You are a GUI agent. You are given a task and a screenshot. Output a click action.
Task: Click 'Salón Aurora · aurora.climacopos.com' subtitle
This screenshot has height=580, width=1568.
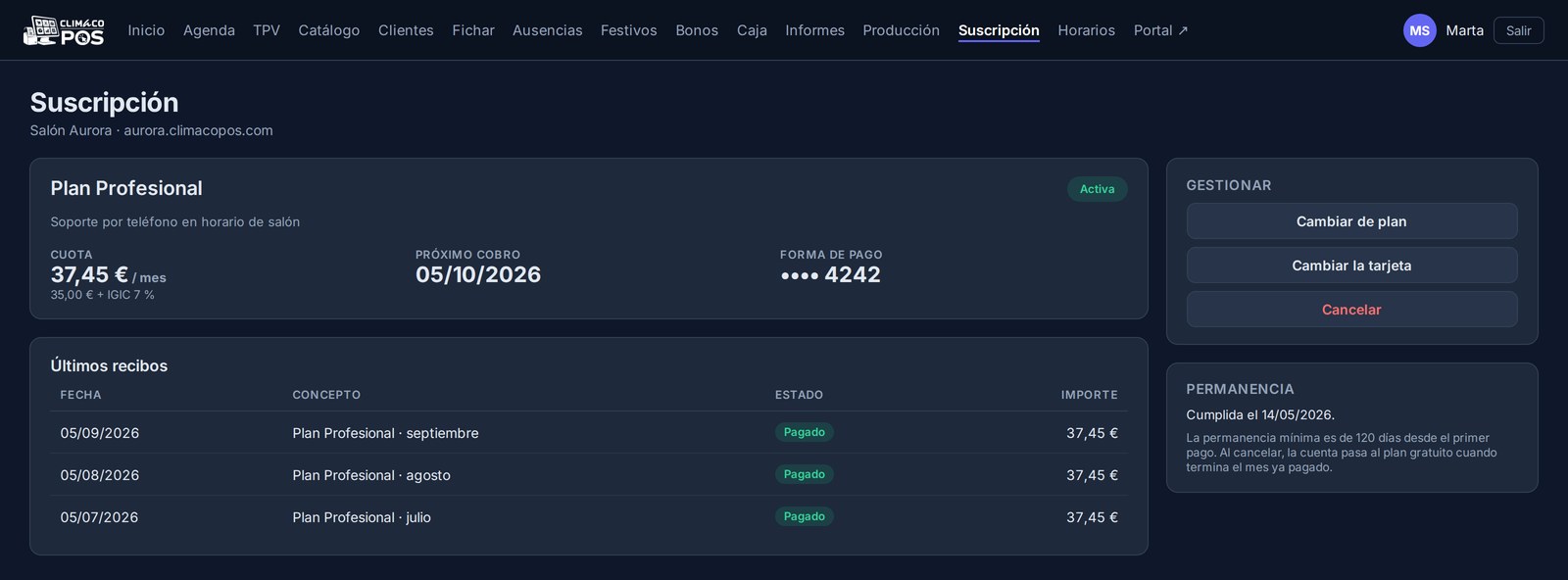point(152,130)
